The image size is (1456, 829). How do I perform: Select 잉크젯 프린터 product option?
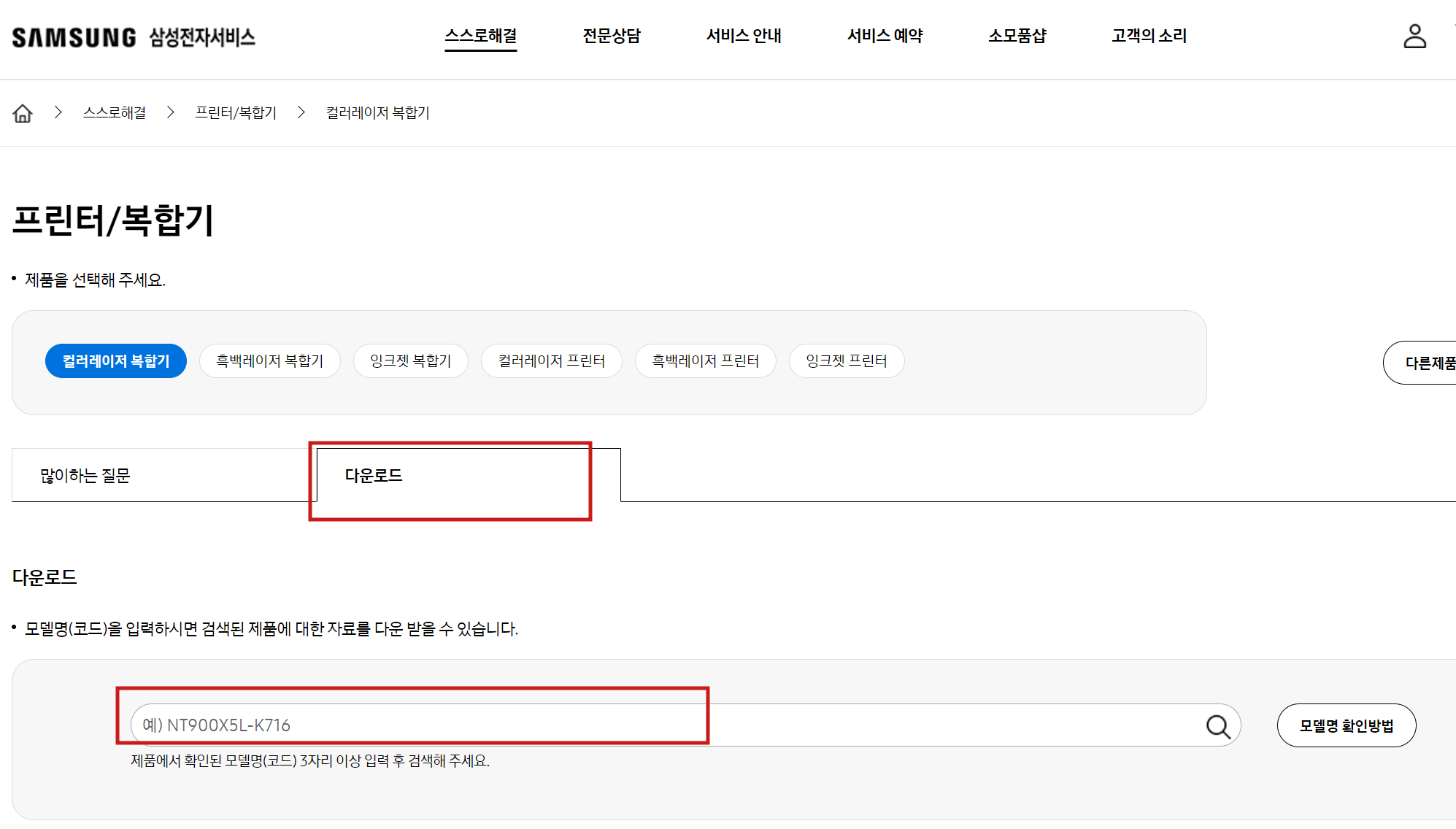(846, 361)
